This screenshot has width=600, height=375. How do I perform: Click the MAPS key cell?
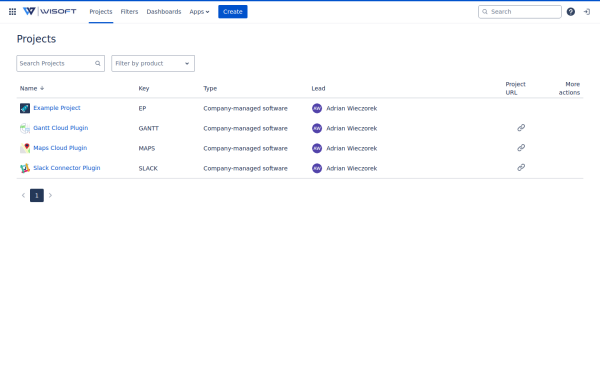[x=147, y=148]
